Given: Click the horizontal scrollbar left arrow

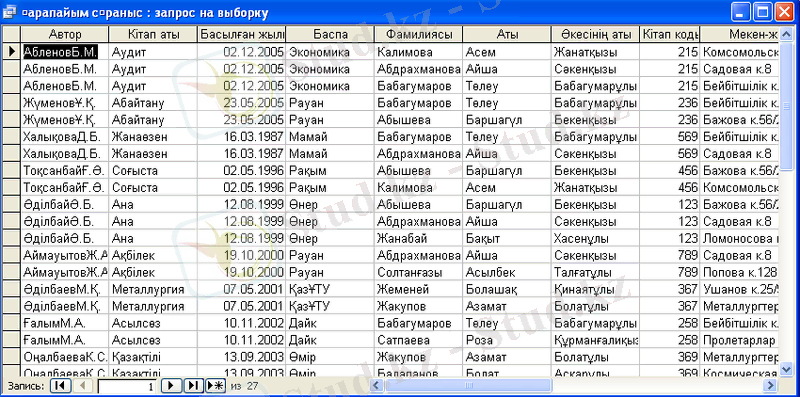Looking at the screenshot, I should pos(377,385).
